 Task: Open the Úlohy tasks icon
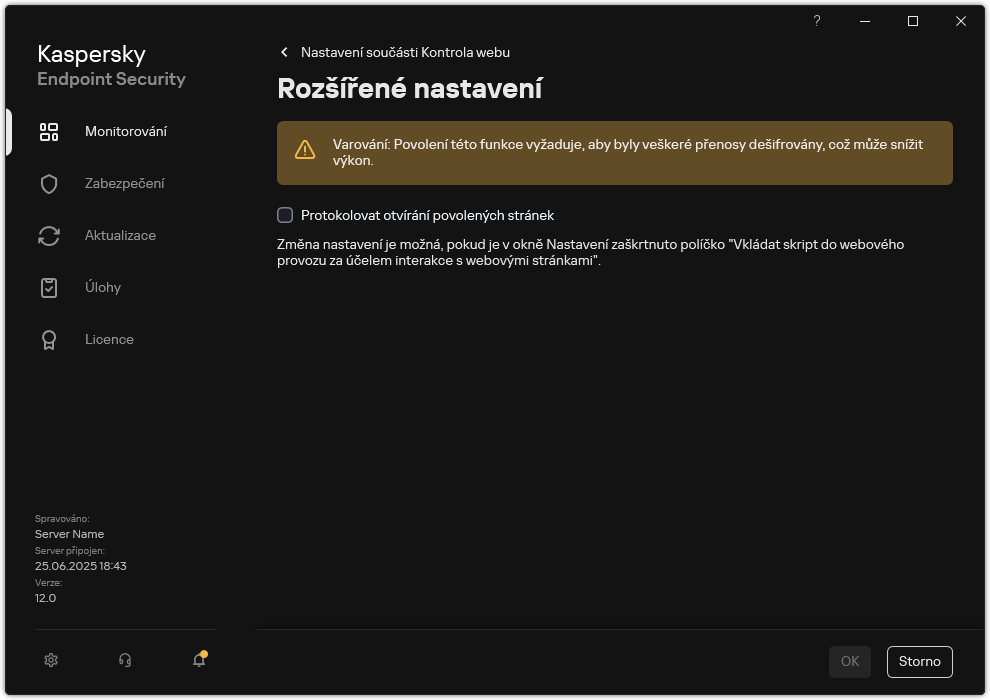pyautogui.click(x=49, y=287)
